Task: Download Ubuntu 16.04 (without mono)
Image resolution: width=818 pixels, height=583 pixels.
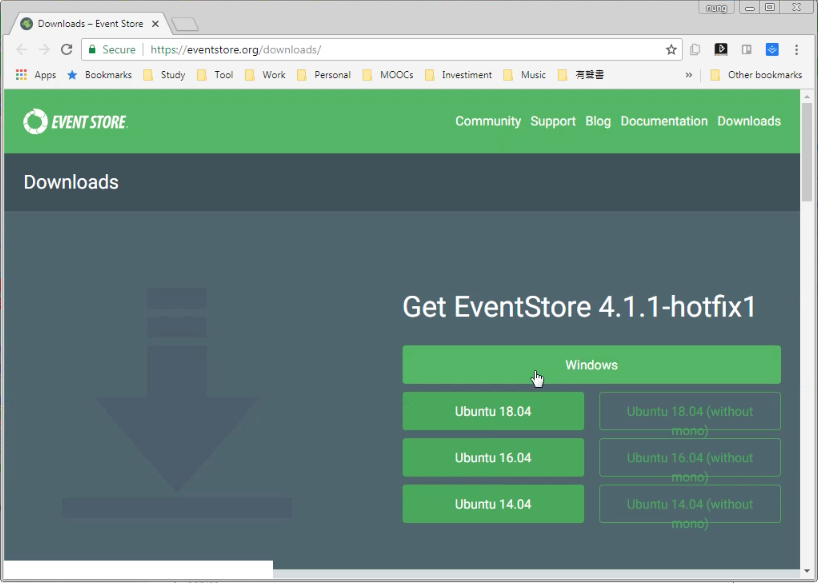Action: tap(690, 457)
